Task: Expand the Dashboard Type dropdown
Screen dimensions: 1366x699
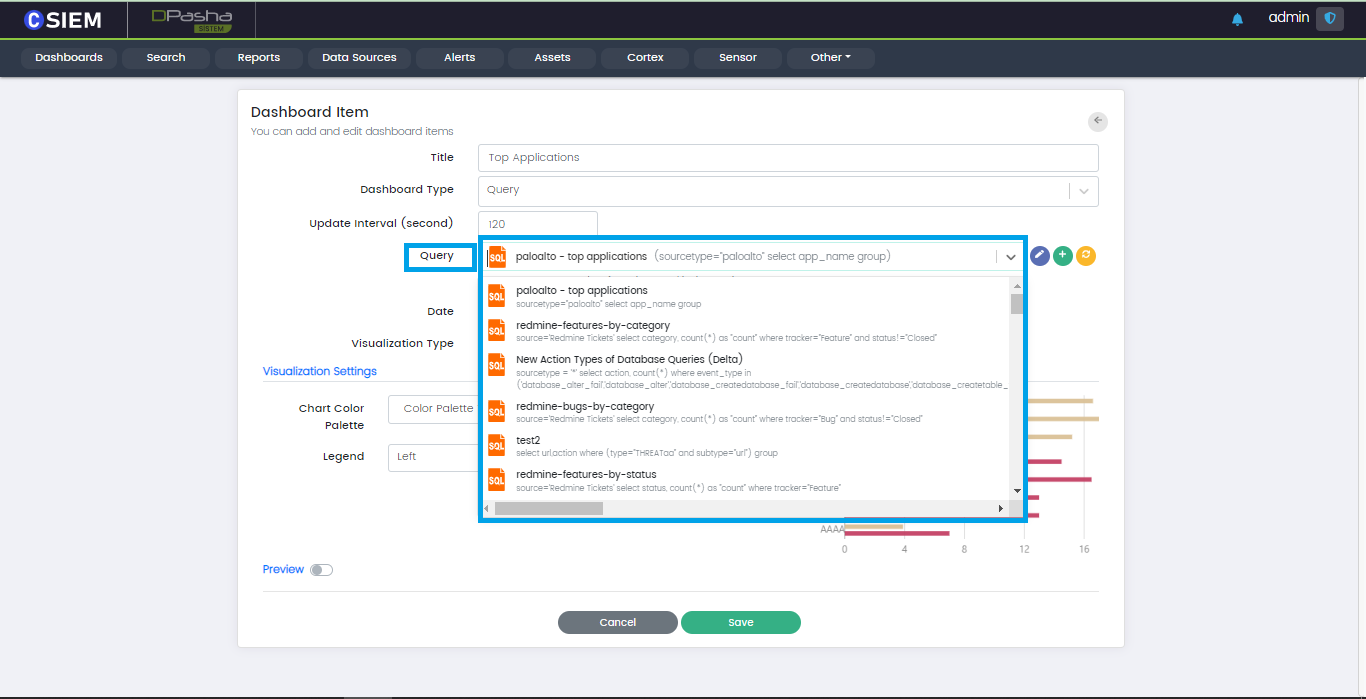Action: 1084,191
